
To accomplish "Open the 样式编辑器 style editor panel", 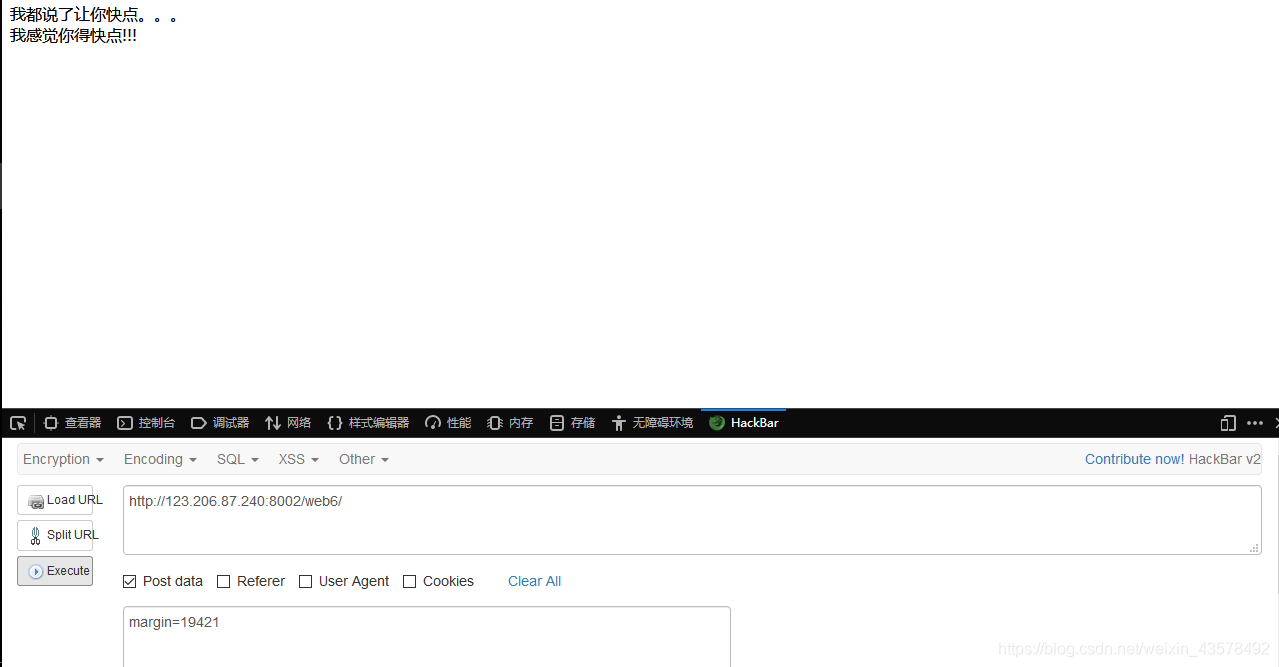I will click(x=368, y=422).
